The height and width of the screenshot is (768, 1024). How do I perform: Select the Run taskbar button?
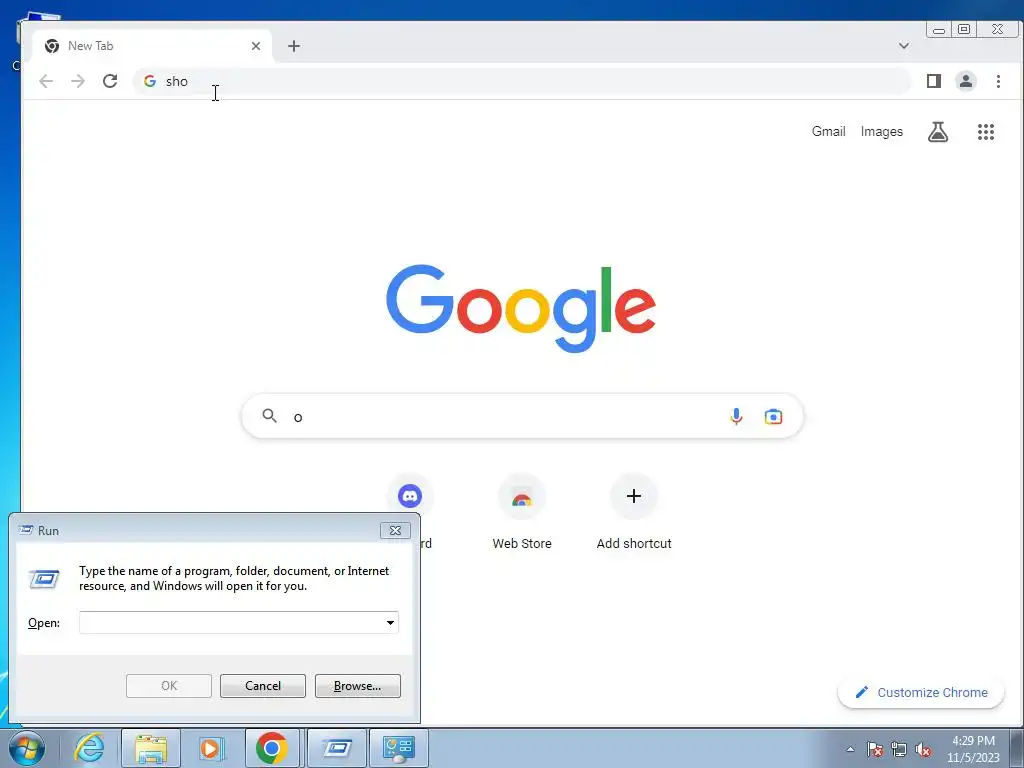[x=337, y=748]
